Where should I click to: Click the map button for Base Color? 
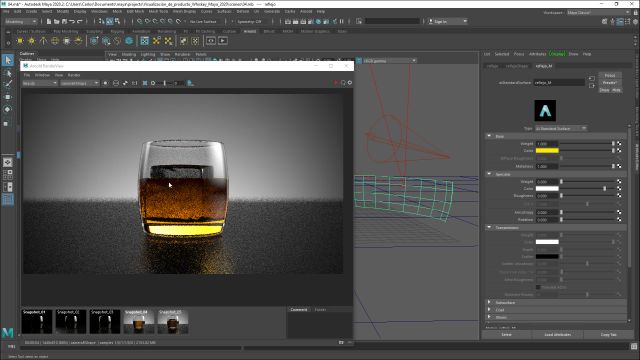pyautogui.click(x=619, y=151)
